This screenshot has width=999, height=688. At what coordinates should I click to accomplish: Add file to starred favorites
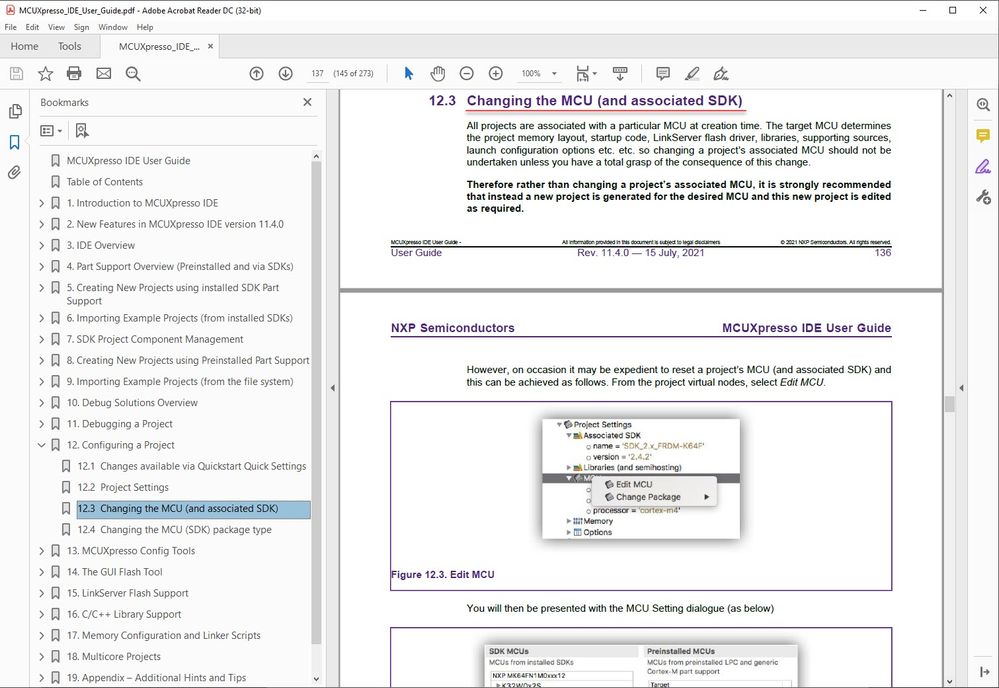(45, 73)
